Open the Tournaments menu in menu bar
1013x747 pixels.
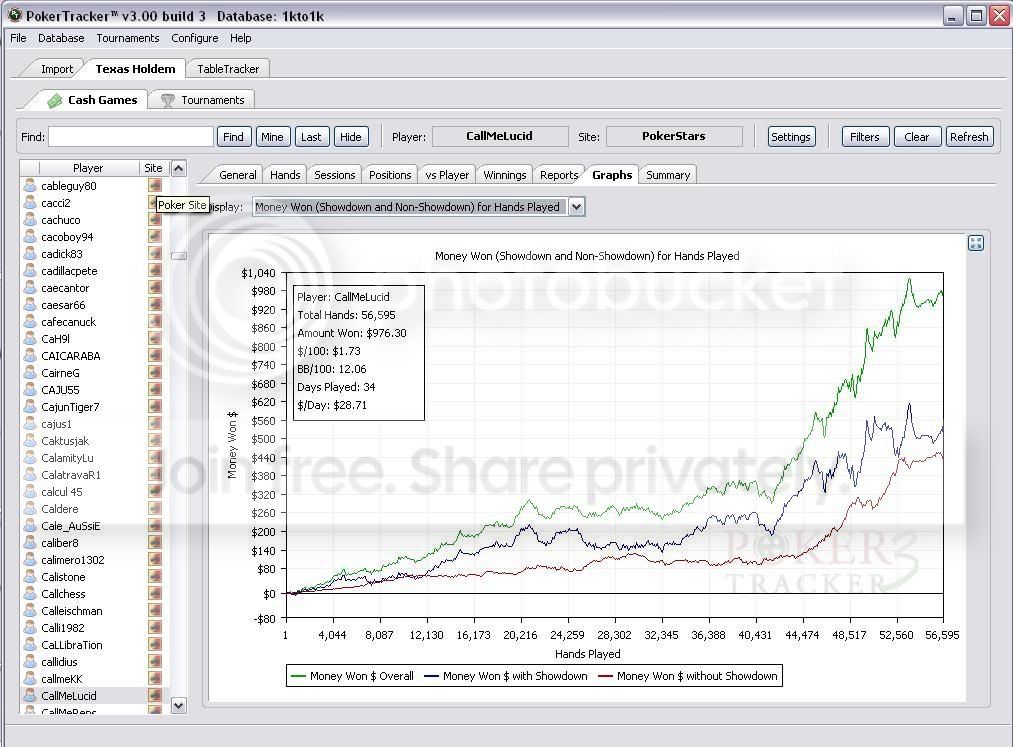pos(128,38)
